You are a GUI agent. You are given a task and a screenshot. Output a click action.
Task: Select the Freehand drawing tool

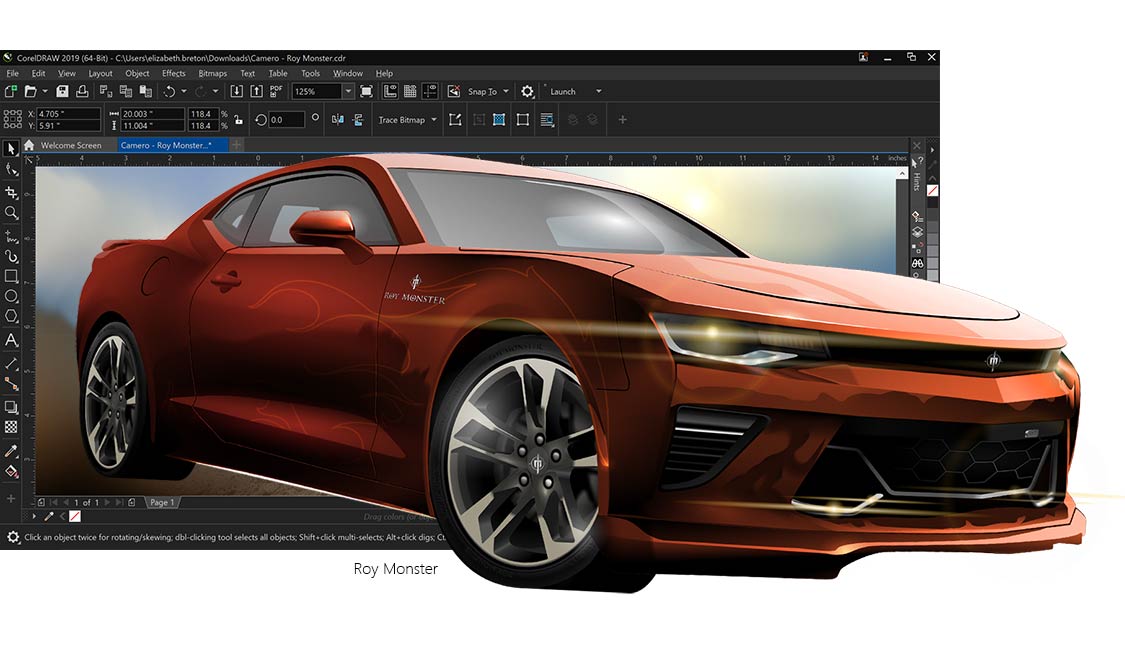click(11, 236)
